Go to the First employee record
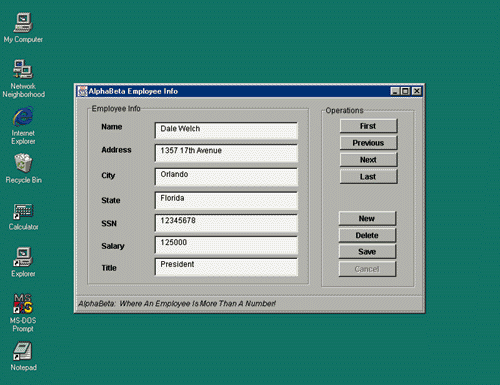Image resolution: width=500 pixels, height=385 pixels. click(x=368, y=126)
